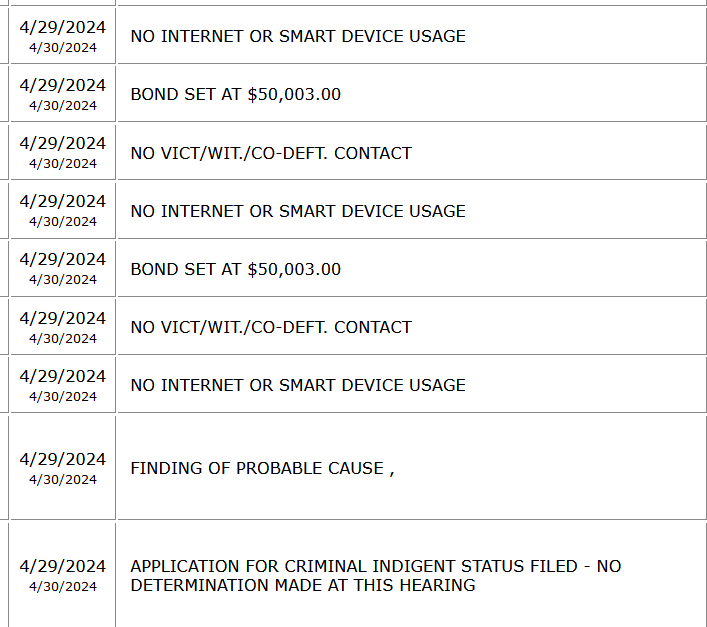This screenshot has height=627, width=707.
Task: Select the first BOND SET AT $50,003.00 entry
Action: point(236,94)
